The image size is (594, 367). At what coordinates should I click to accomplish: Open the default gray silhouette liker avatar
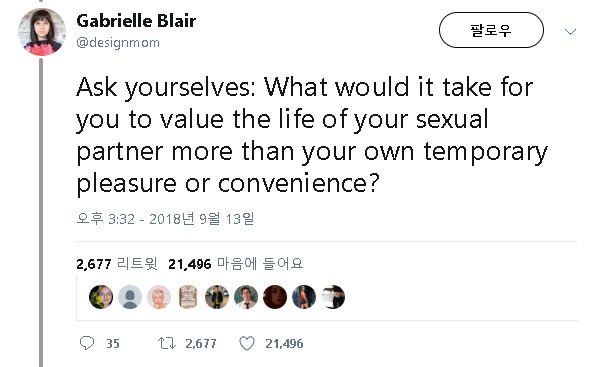130,297
